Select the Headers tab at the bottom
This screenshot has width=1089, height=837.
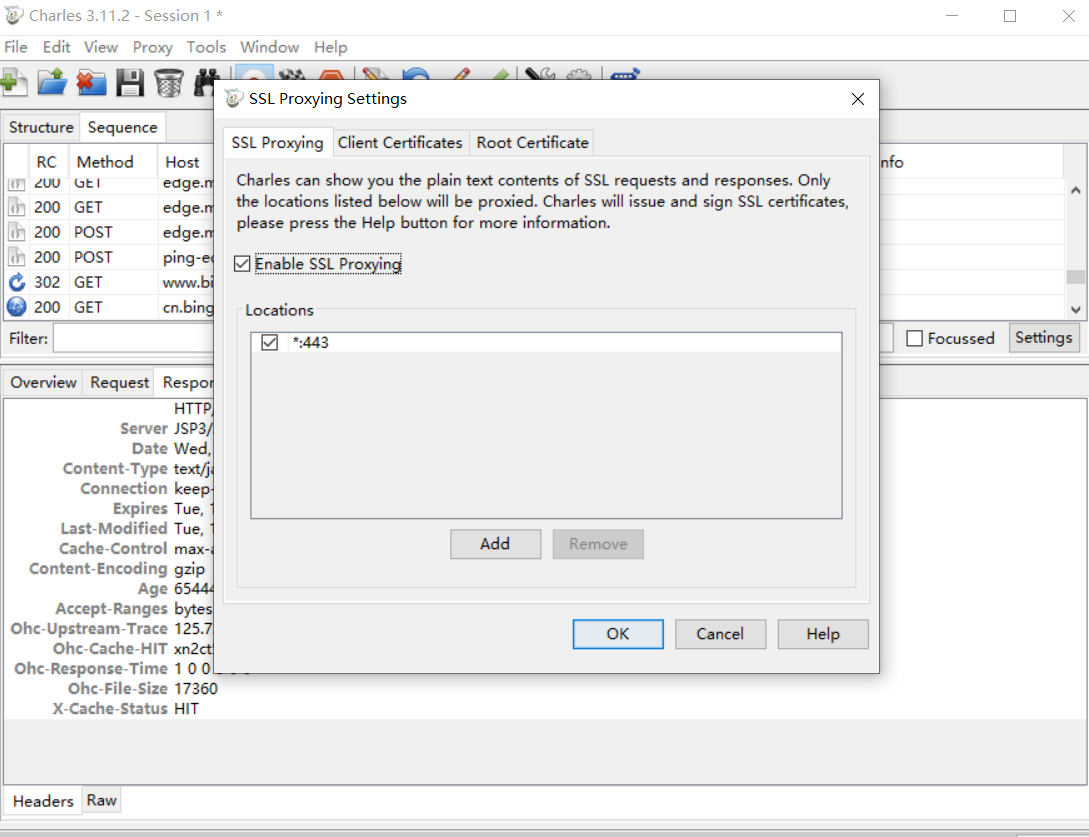(x=43, y=801)
